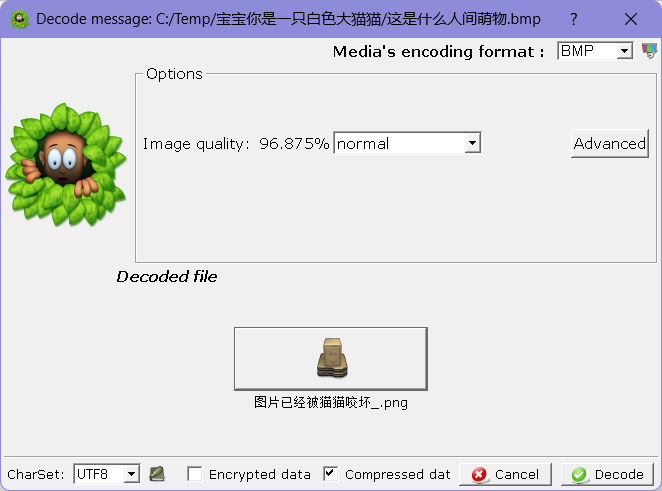Click the green book icon next to CharSet
Viewport: 662px width, 491px height.
157,474
